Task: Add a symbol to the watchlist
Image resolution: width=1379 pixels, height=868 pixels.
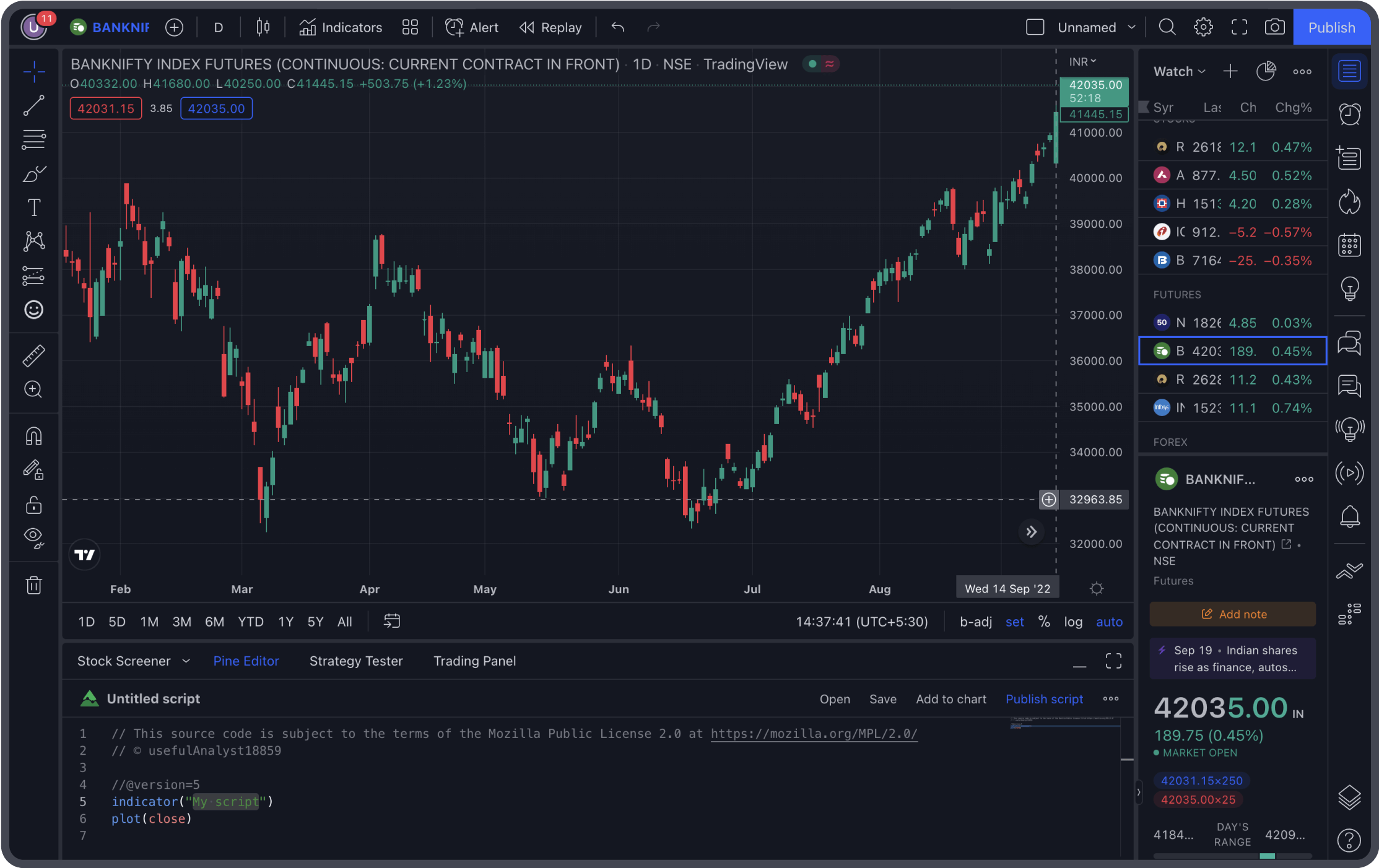Action: click(x=1230, y=71)
